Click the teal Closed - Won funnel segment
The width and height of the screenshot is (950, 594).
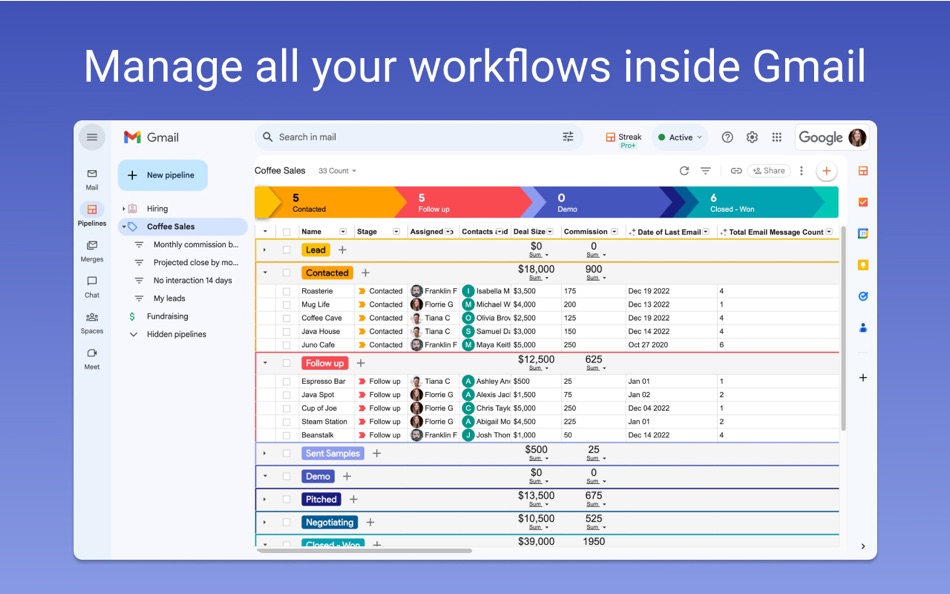click(757, 202)
